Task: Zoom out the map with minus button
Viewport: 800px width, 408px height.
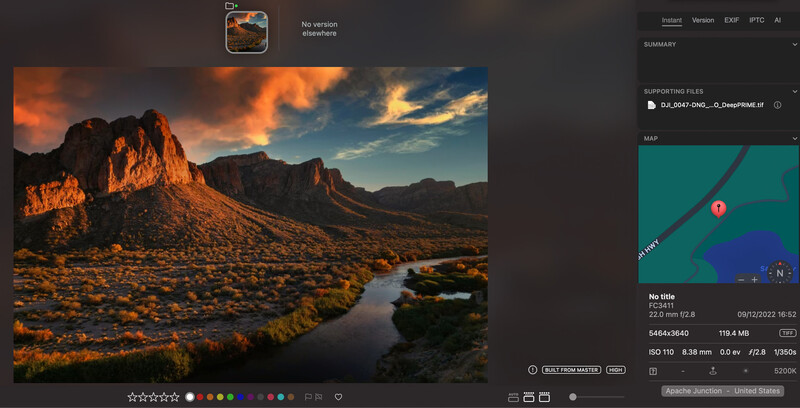Action: click(741, 280)
